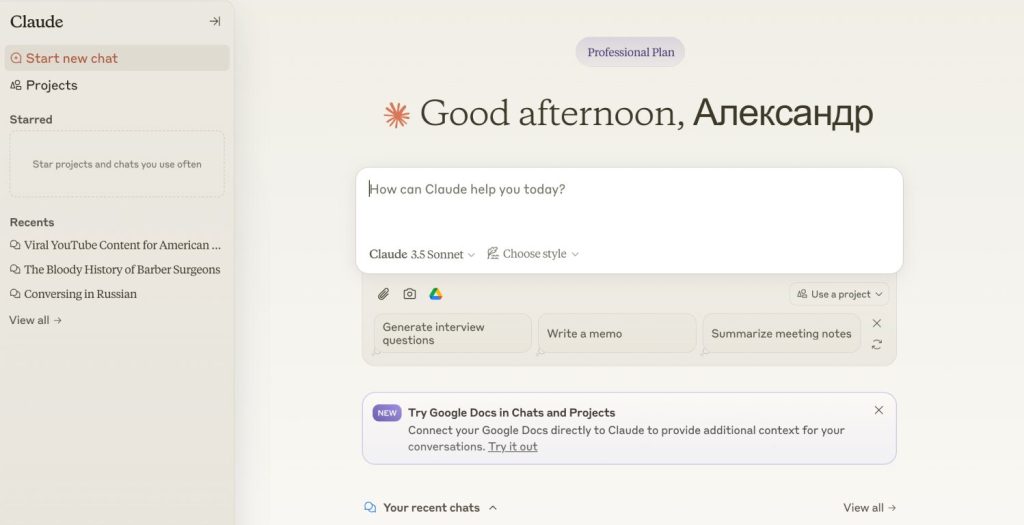Screen dimensions: 1024x525
Task: Click the Generate interview questions suggestion
Action: [x=452, y=334]
